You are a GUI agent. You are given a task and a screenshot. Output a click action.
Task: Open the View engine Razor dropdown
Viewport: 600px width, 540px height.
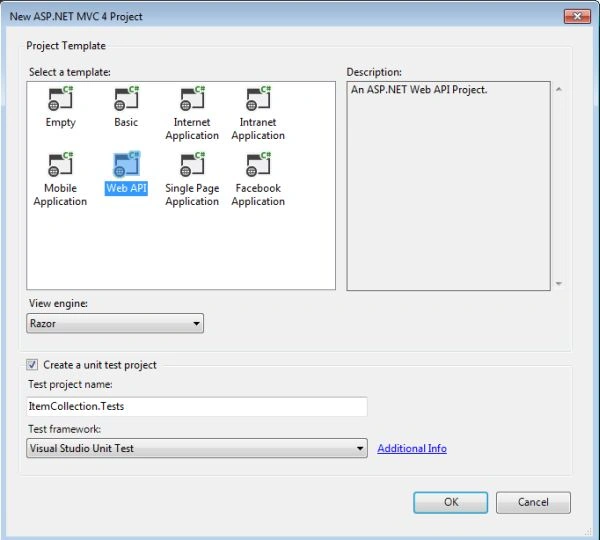coord(115,323)
